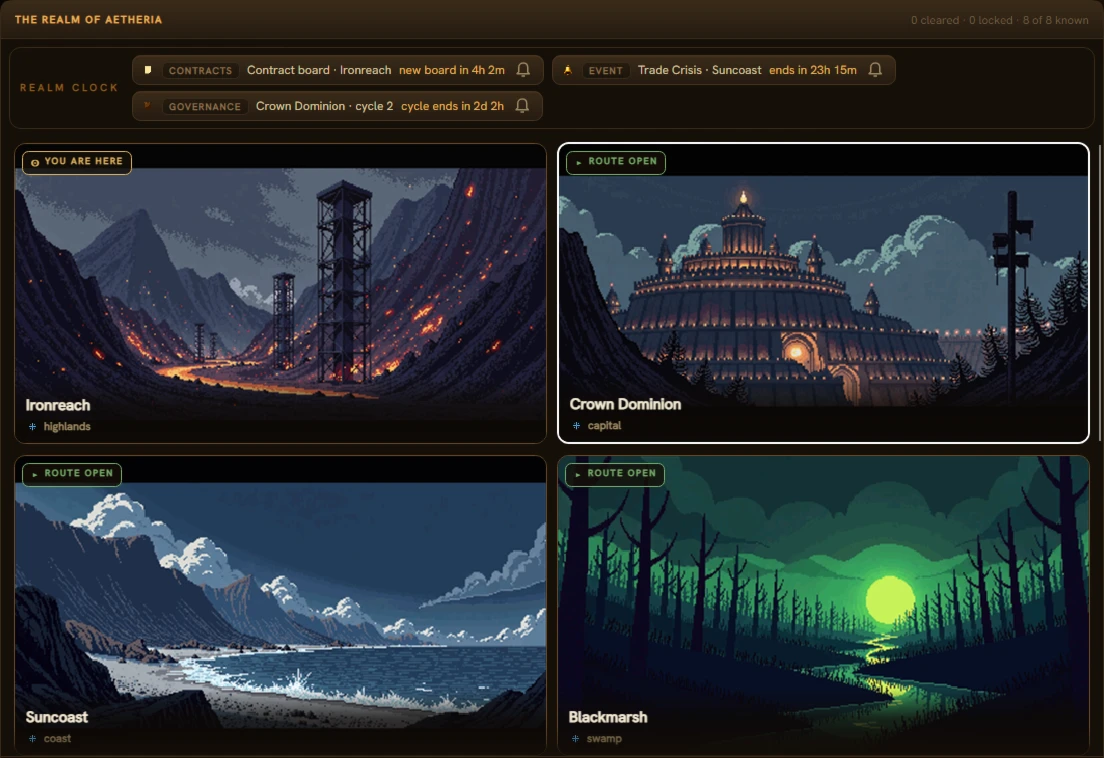Click the GOVERNANCE category label
The width and height of the screenshot is (1104, 758).
[204, 106]
